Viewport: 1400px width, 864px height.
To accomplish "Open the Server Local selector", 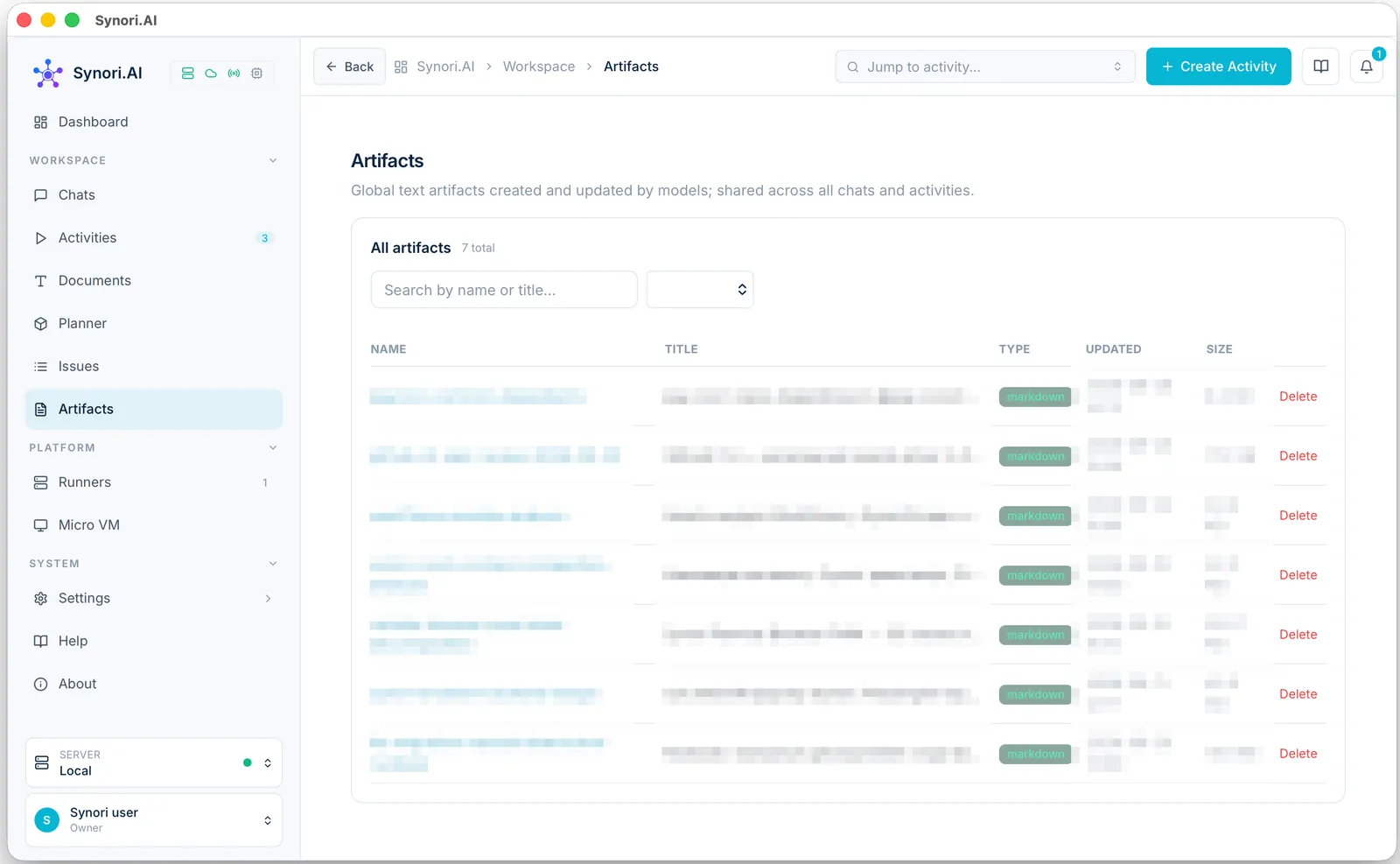I will pos(154,762).
